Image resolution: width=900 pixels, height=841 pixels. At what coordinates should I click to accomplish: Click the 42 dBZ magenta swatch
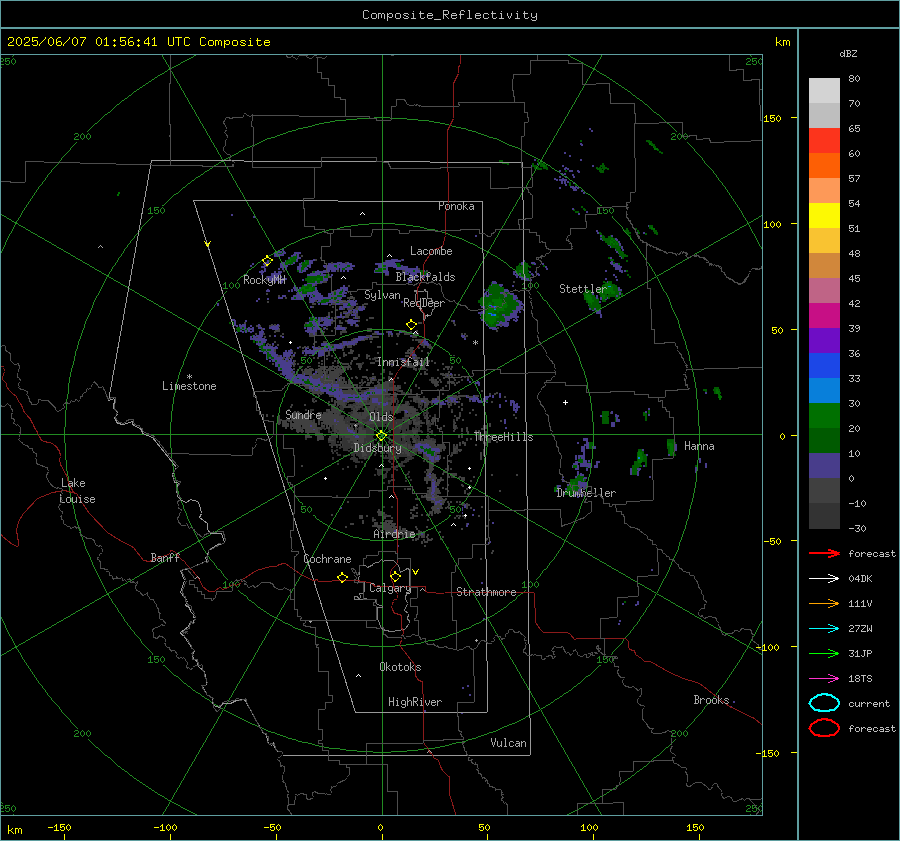pyautogui.click(x=824, y=316)
